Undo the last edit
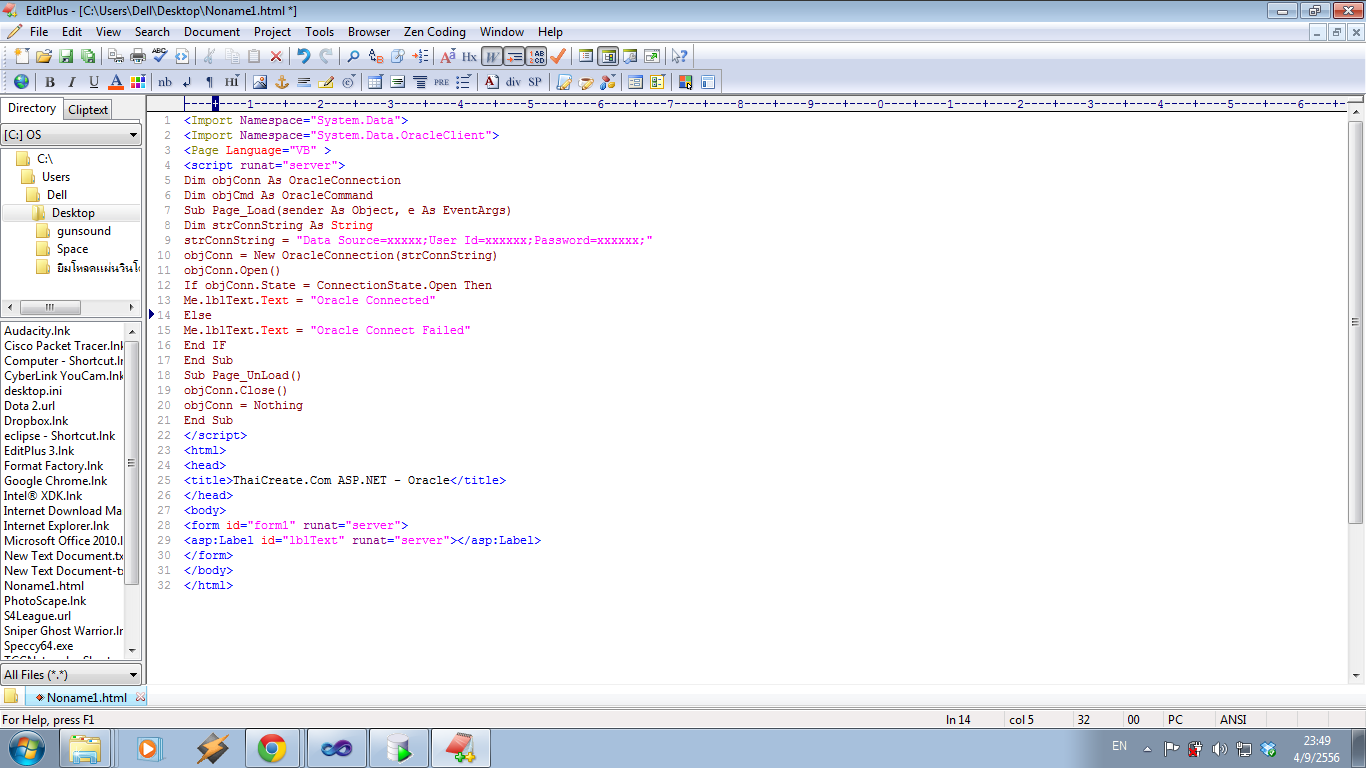 303,56
